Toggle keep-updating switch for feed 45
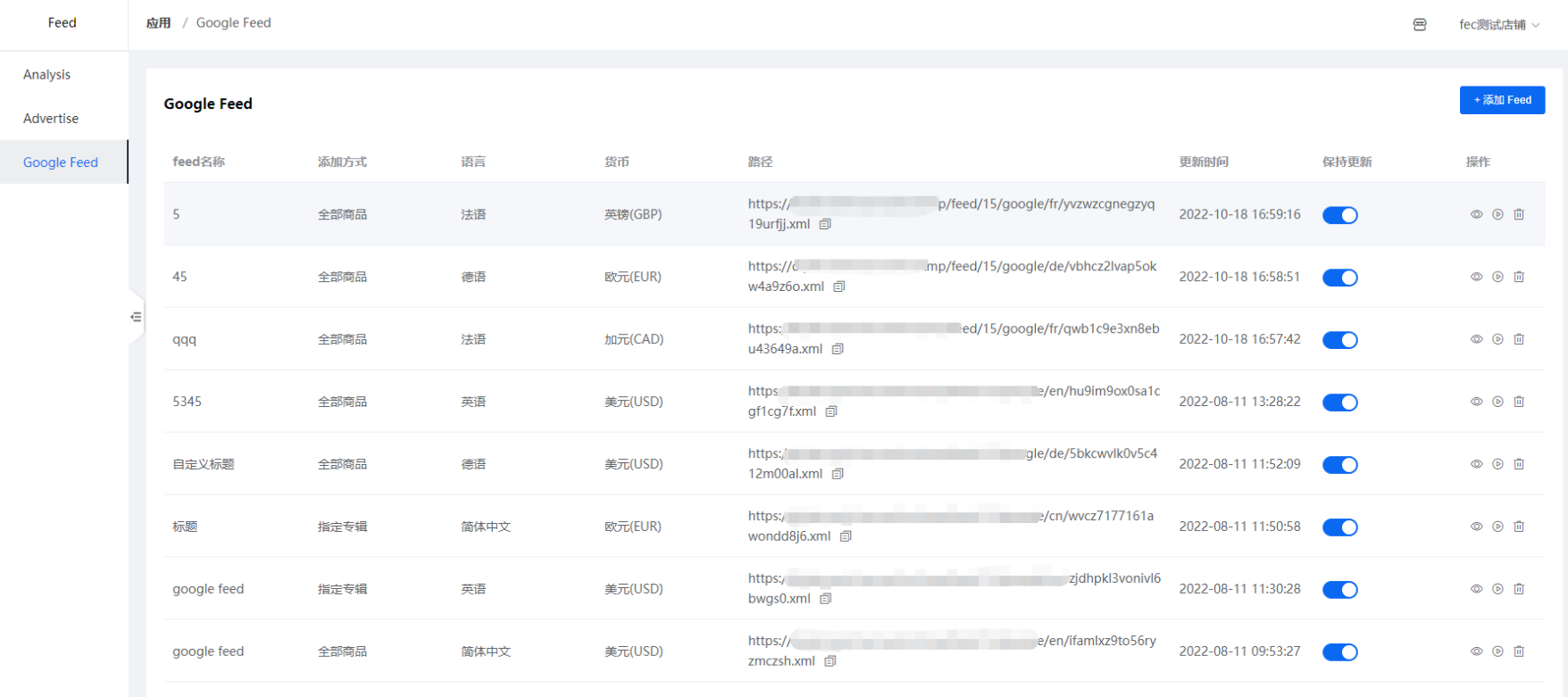Screen dimensions: 1568x697 (1340, 278)
